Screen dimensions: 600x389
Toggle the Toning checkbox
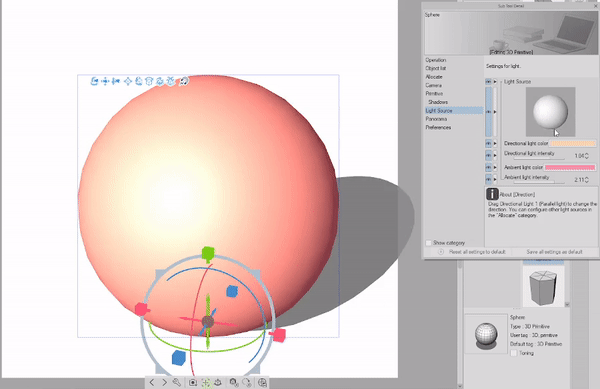pyautogui.click(x=514, y=353)
